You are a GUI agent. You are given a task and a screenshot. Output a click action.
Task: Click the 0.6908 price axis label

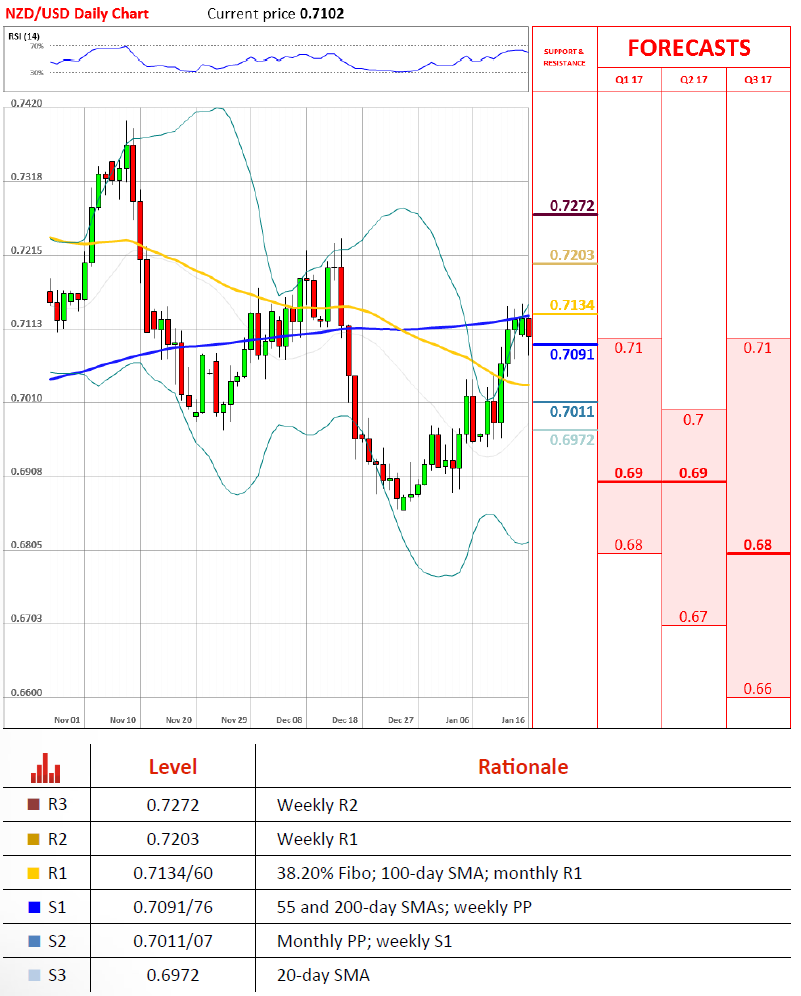click(27, 471)
